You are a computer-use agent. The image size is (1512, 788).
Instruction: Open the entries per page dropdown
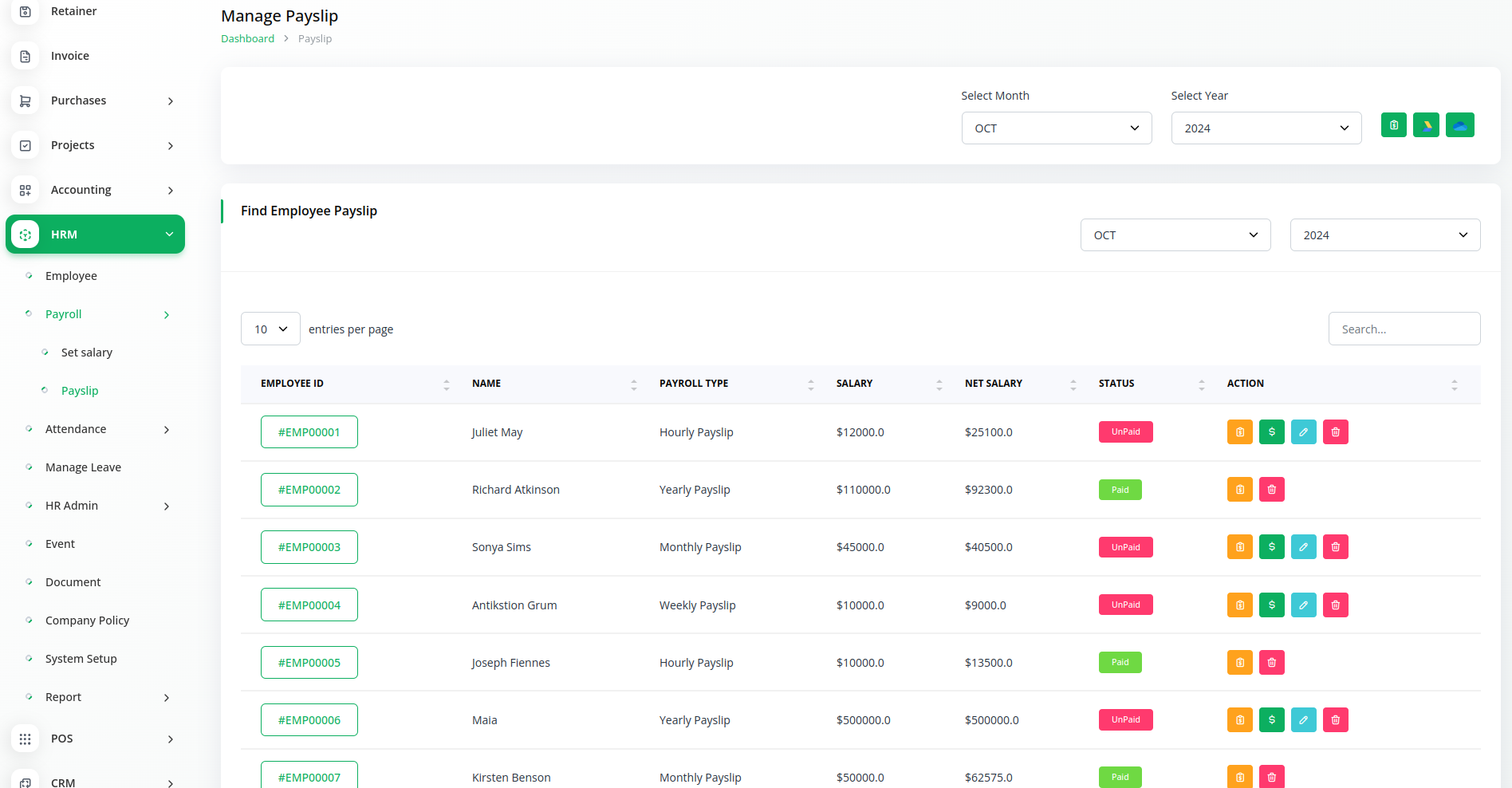click(x=270, y=329)
